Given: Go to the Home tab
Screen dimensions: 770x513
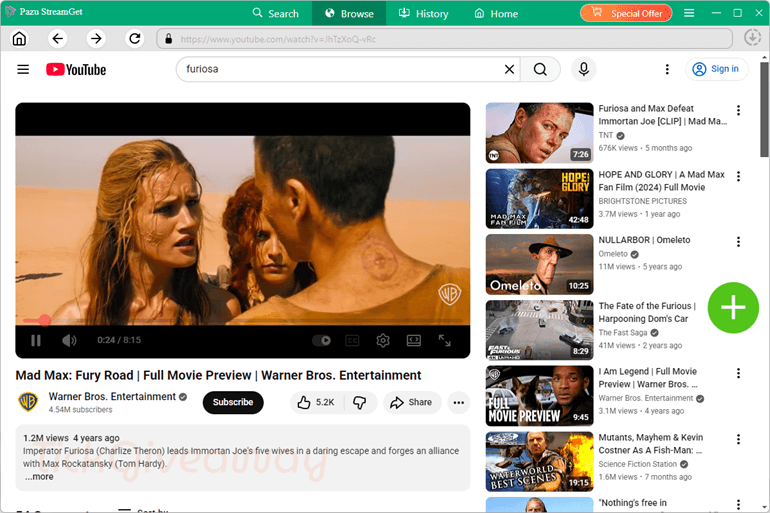Looking at the screenshot, I should point(496,13).
